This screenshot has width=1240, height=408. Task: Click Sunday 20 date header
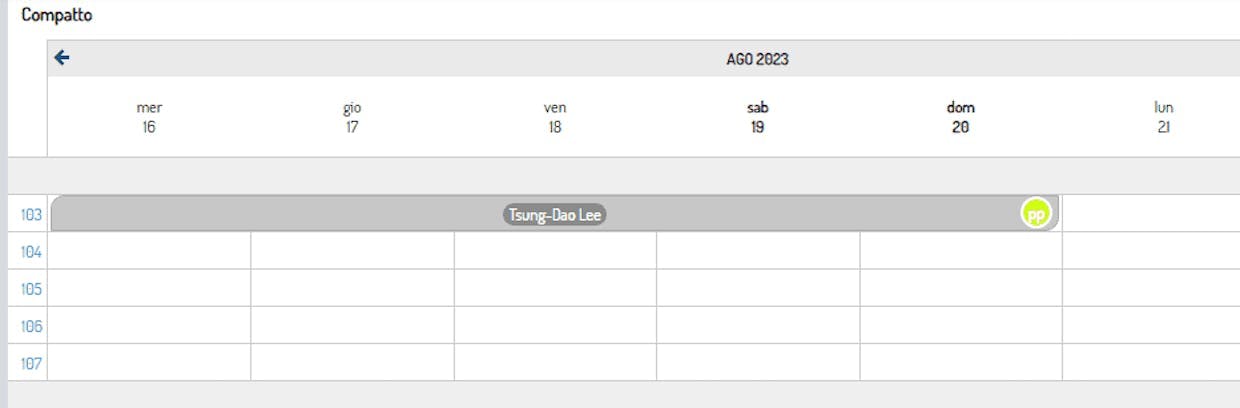(x=960, y=117)
